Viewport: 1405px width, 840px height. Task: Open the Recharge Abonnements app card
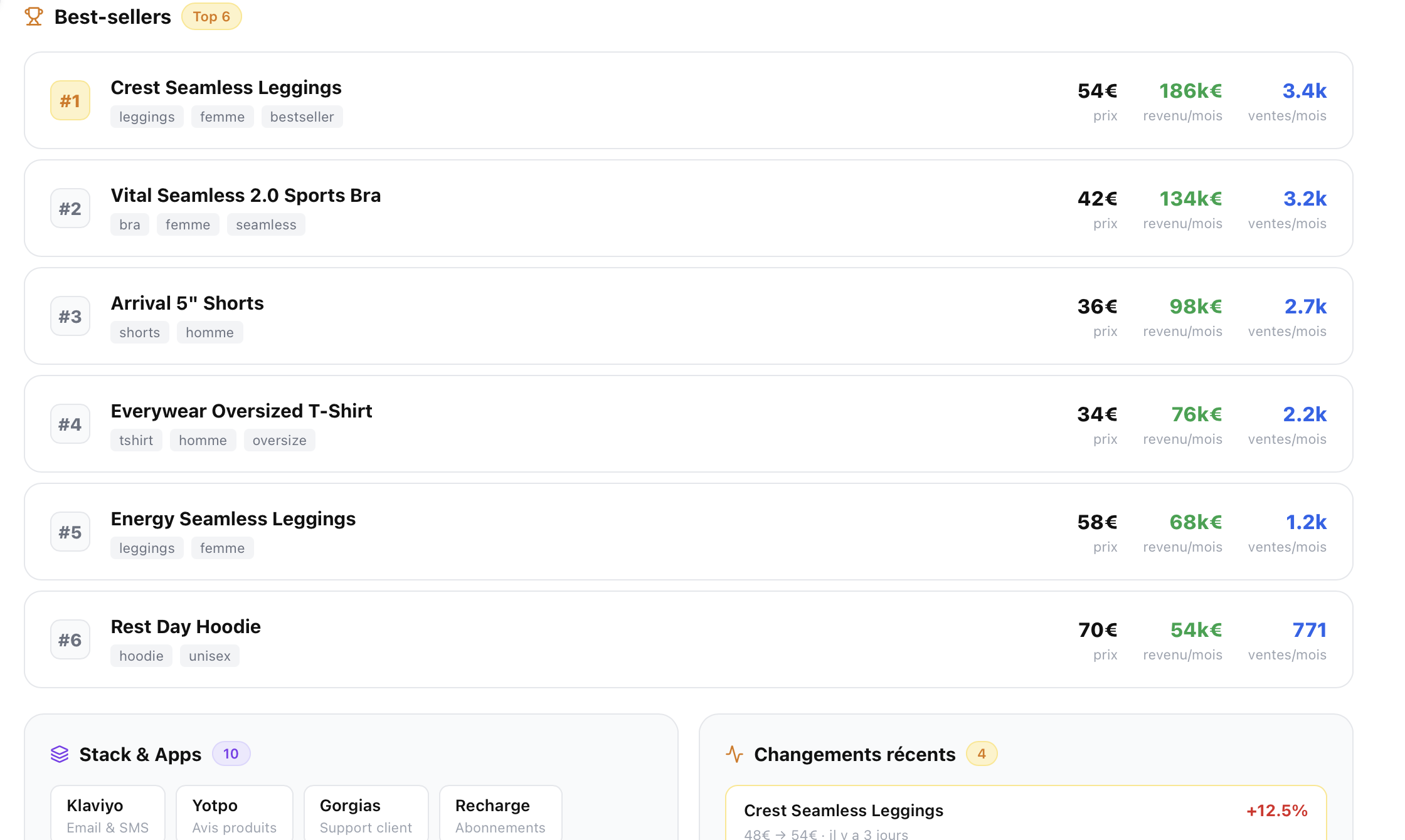pyautogui.click(x=501, y=815)
